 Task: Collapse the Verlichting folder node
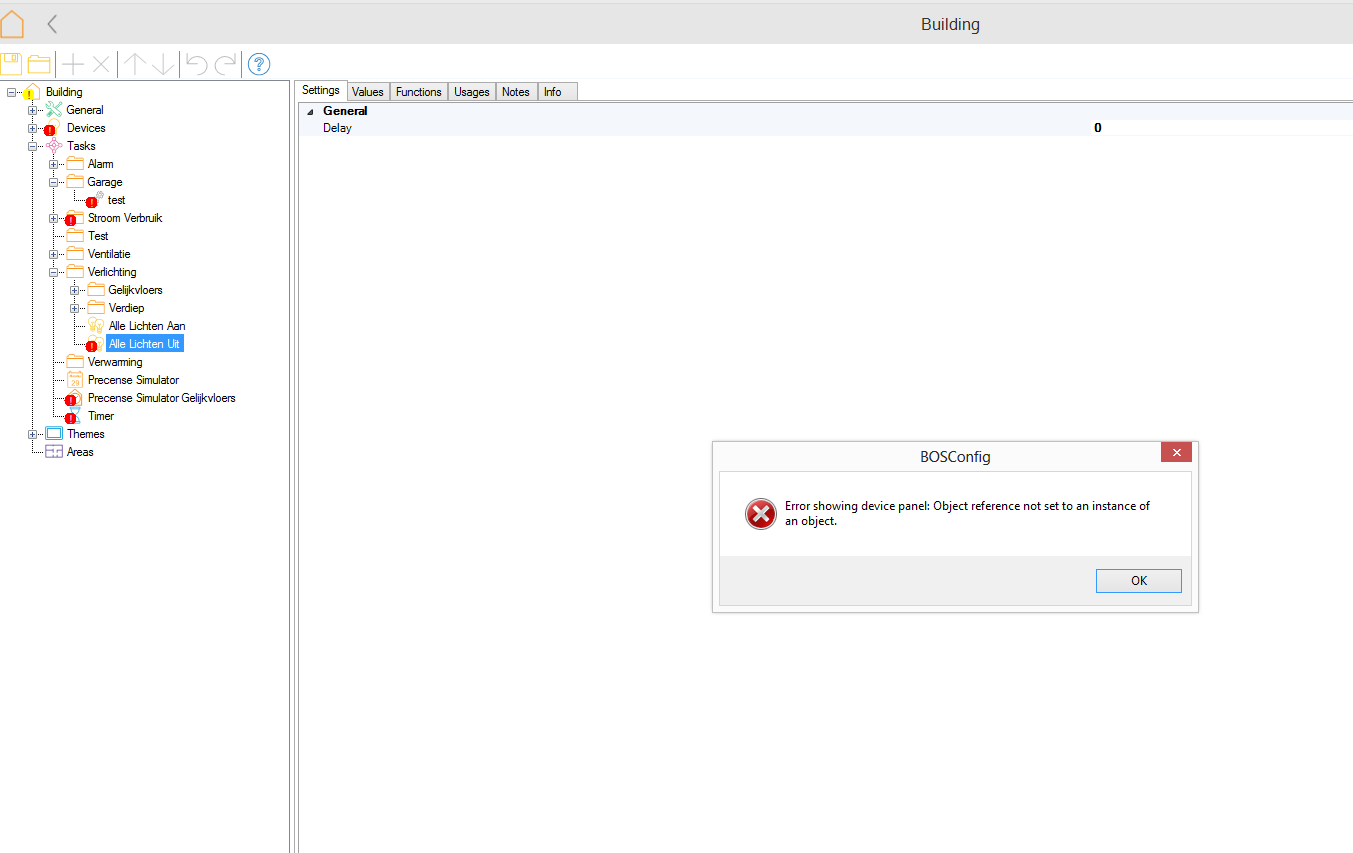[53, 272]
